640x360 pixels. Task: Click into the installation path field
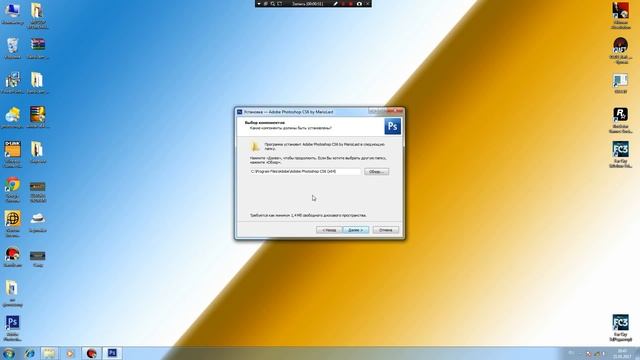[x=305, y=171]
